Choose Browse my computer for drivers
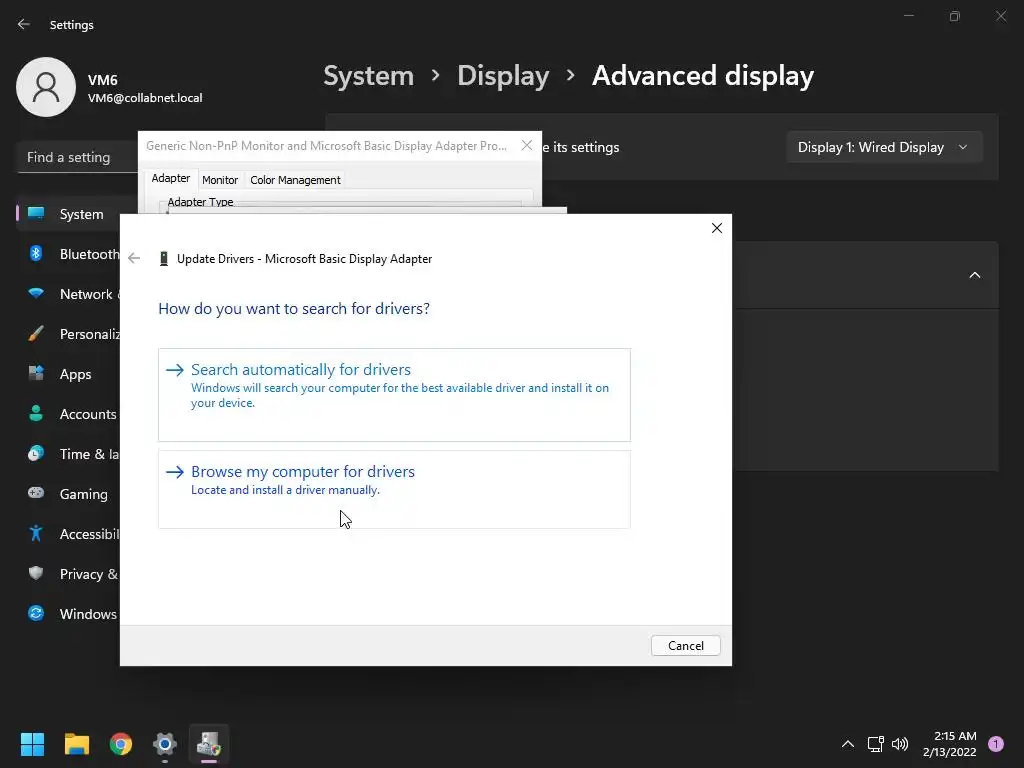This screenshot has width=1024, height=768. pyautogui.click(x=394, y=489)
